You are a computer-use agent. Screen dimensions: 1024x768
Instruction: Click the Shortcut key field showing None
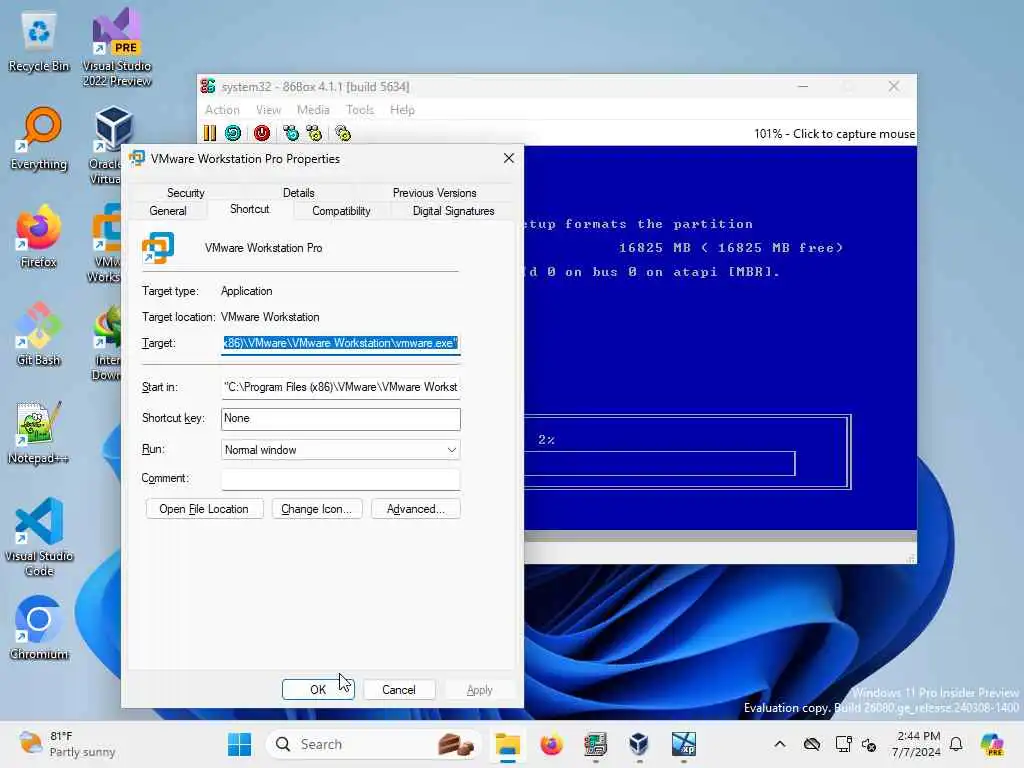341,419
